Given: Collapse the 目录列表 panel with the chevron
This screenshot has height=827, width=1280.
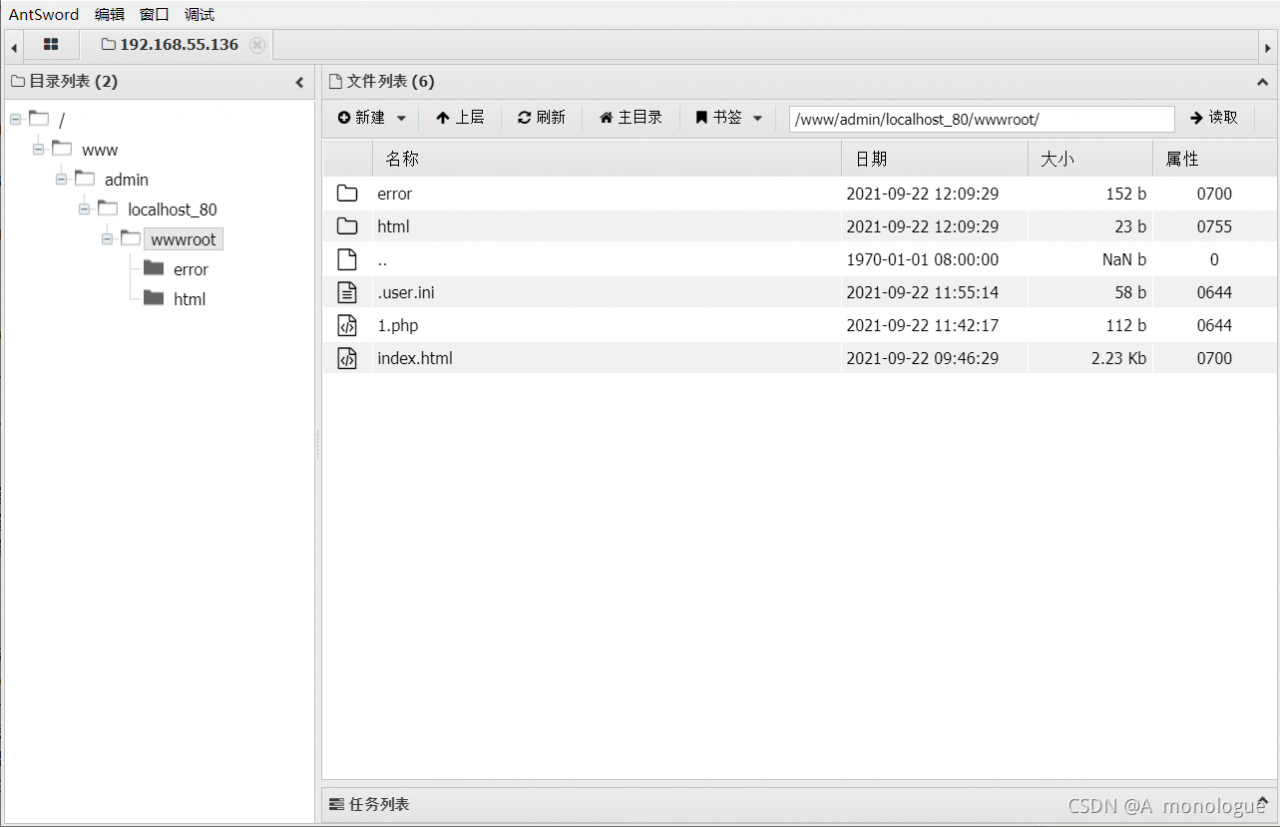Looking at the screenshot, I should coord(299,82).
